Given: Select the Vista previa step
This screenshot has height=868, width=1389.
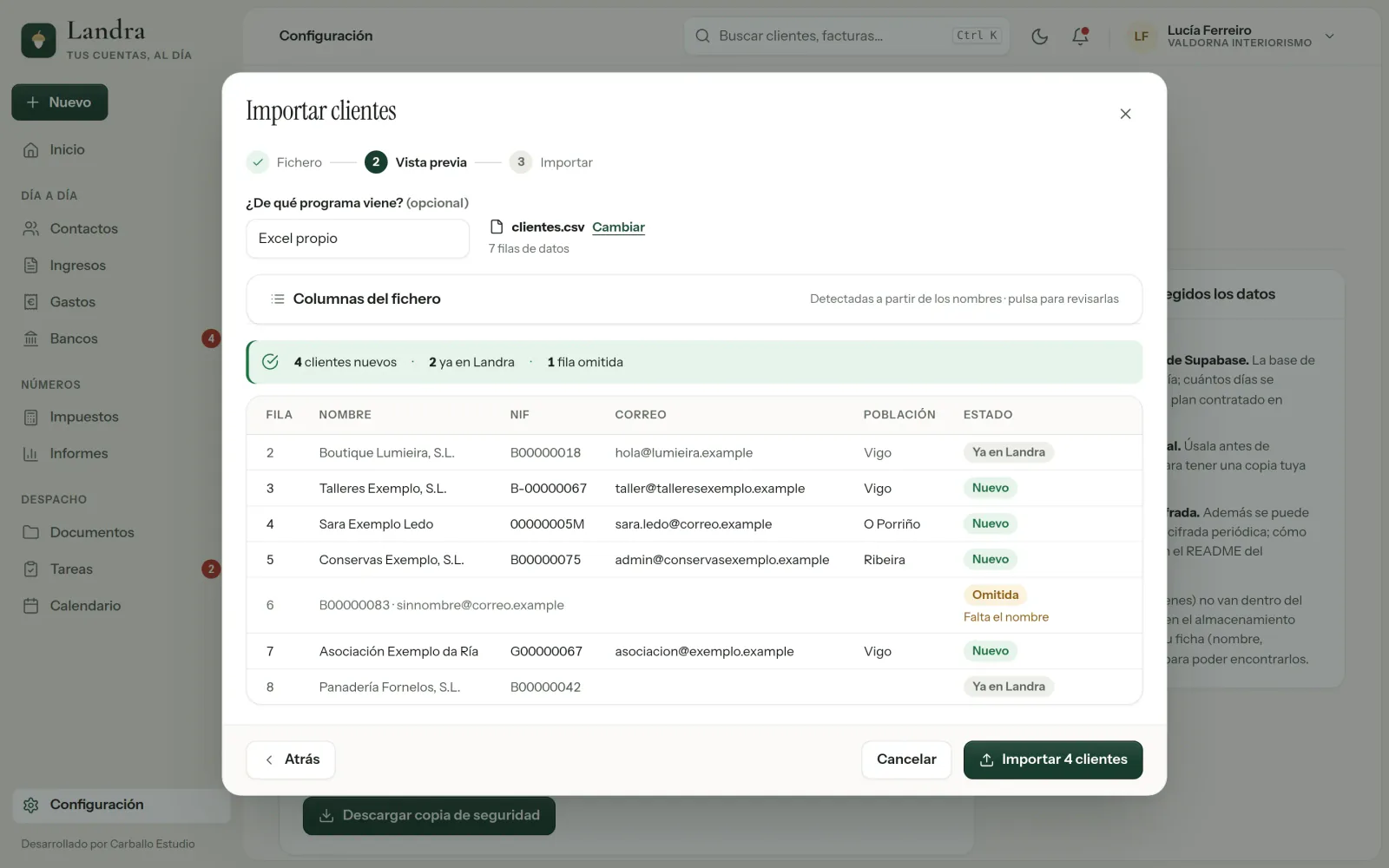Looking at the screenshot, I should click(x=417, y=162).
